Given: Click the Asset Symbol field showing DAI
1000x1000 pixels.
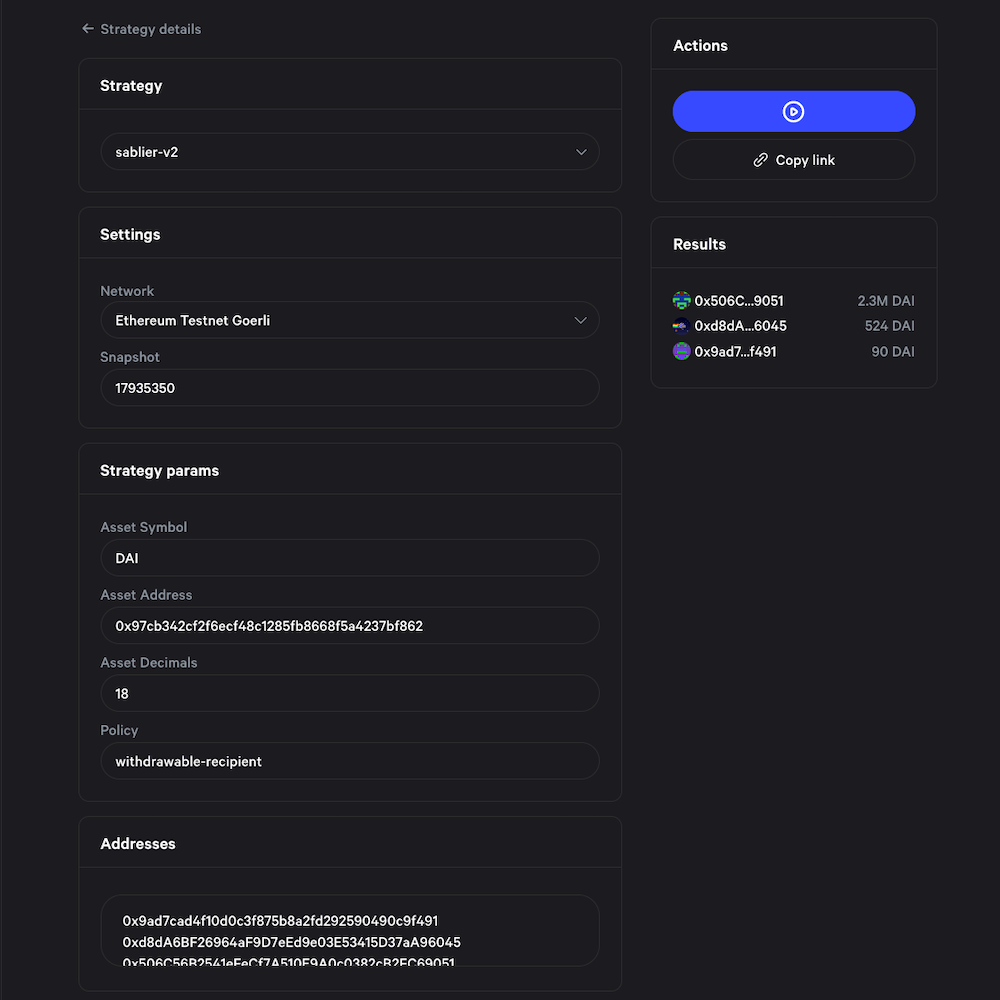Looking at the screenshot, I should coord(350,557).
